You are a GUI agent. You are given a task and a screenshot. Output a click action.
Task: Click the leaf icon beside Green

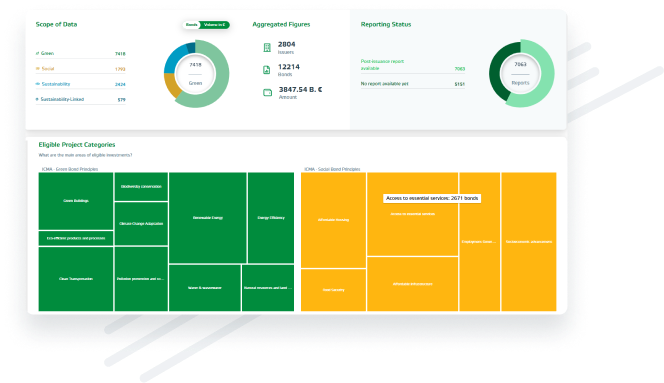pyautogui.click(x=37, y=53)
